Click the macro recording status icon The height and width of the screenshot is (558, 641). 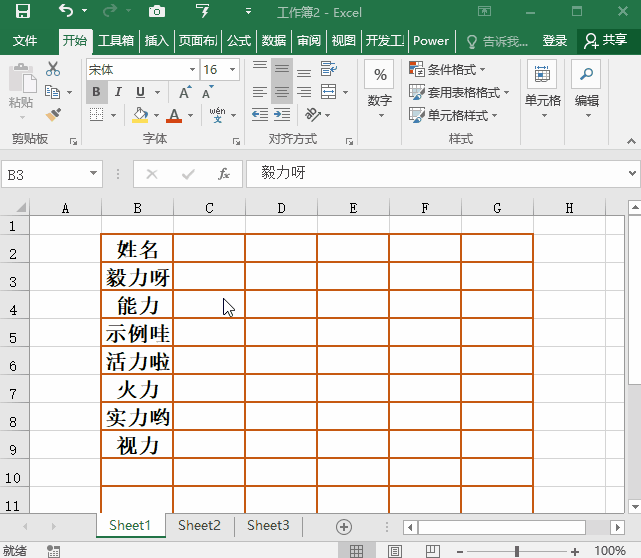pyautogui.click(x=53, y=551)
